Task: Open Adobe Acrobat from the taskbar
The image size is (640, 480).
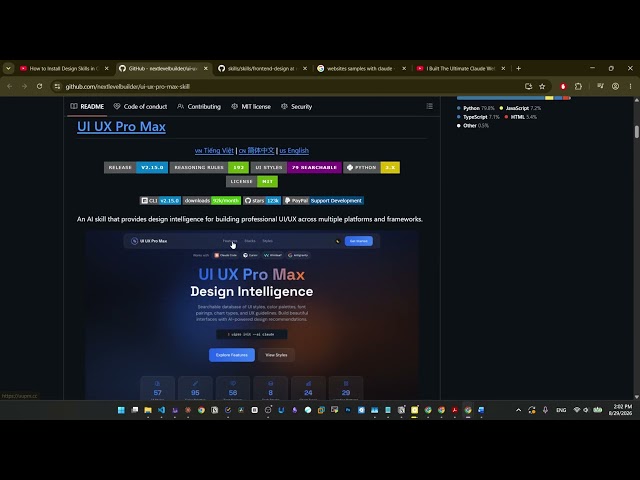Action: click(455, 410)
